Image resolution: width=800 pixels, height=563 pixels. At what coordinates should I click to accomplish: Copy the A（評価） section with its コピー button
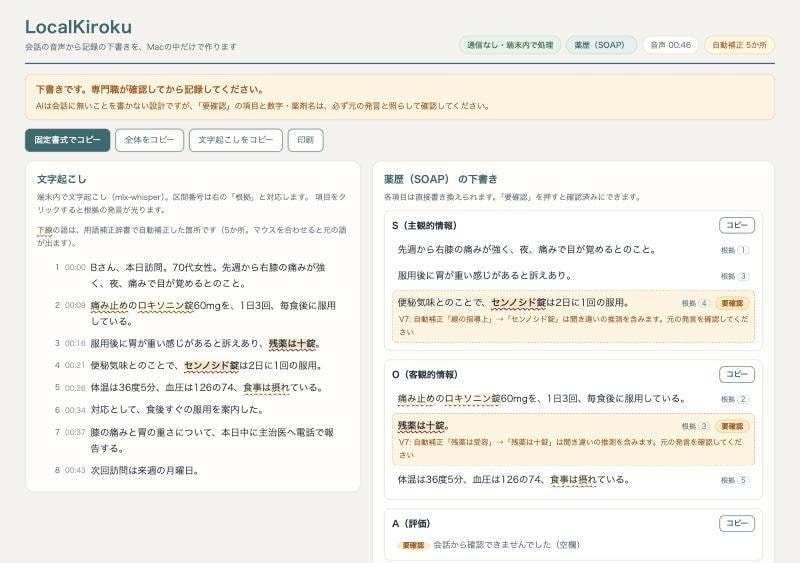[x=737, y=523]
